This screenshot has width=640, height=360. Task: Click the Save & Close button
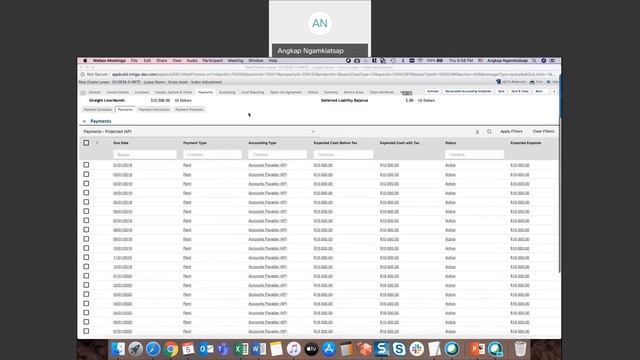point(520,91)
